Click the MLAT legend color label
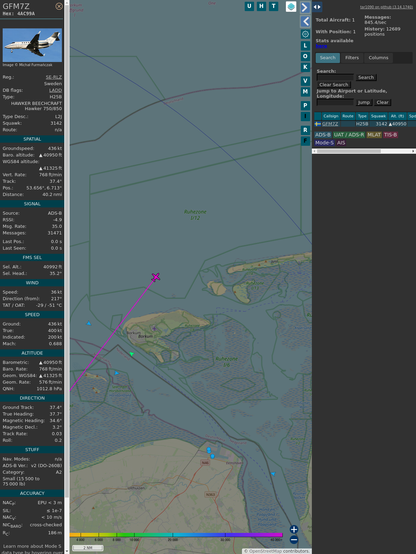This screenshot has width=416, height=554. coord(374,135)
